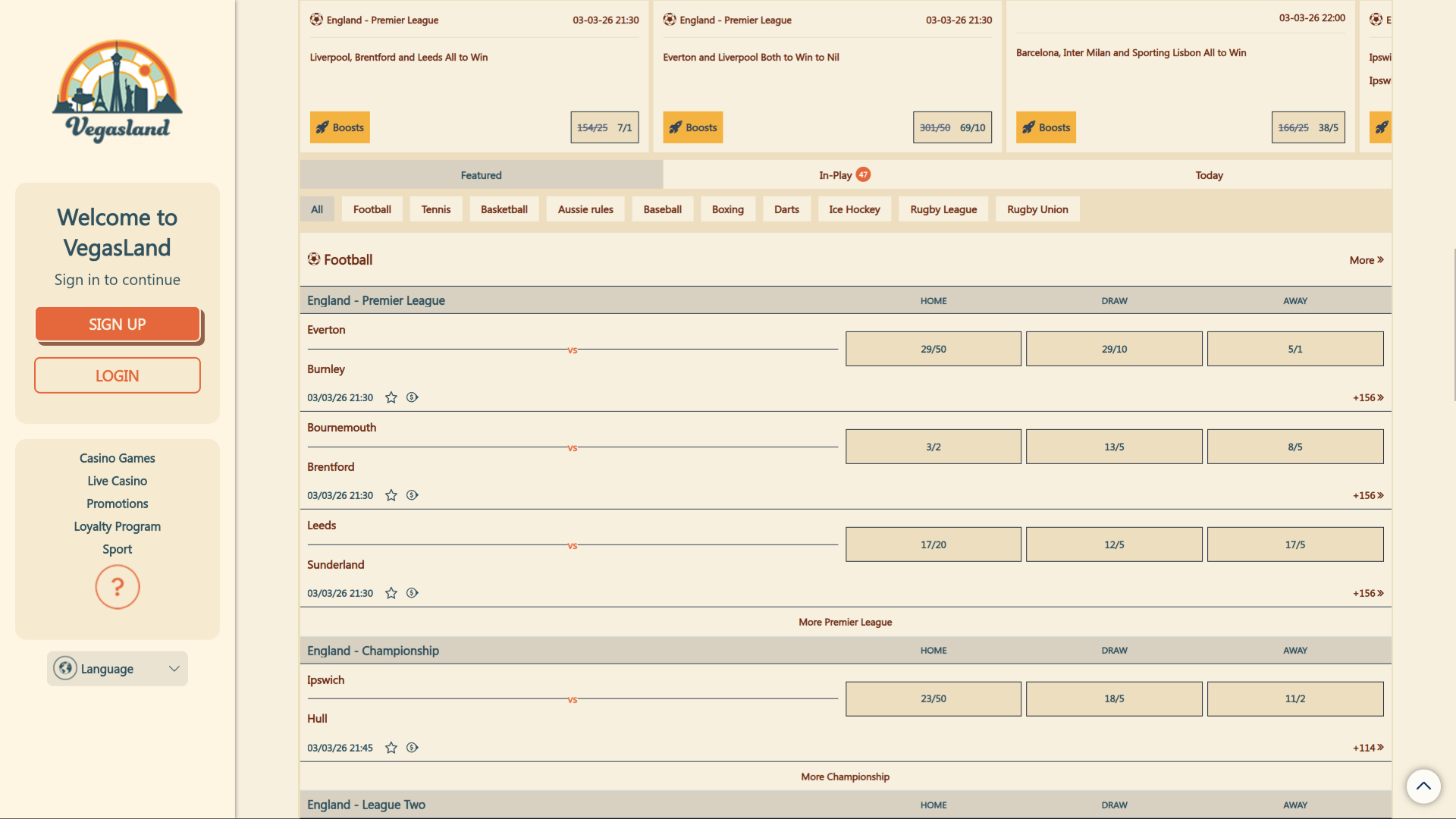The height and width of the screenshot is (819, 1456).
Task: Click the page's vertical scrollbar
Action: [1453, 326]
